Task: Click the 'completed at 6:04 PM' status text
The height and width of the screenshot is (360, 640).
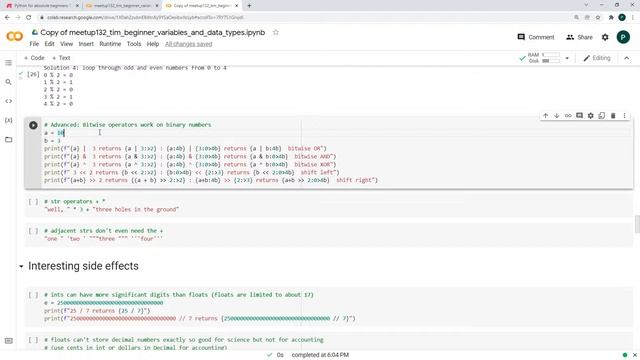Action: [320, 355]
